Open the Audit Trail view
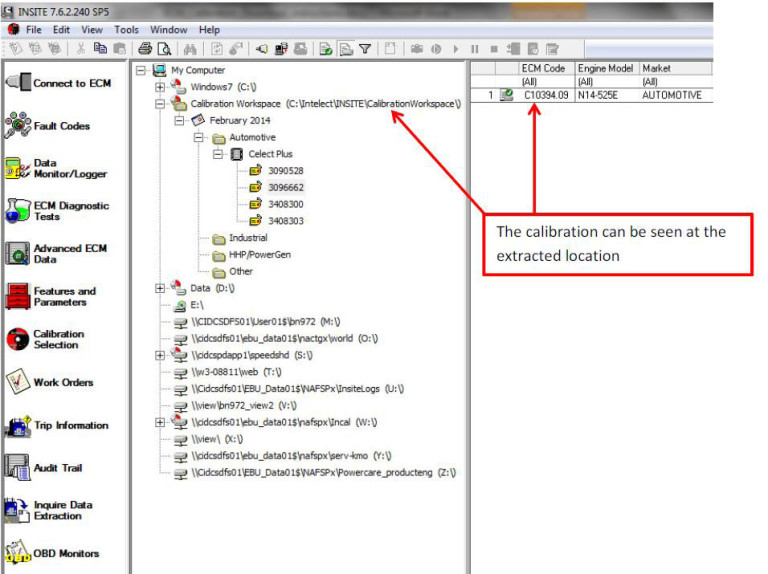This screenshot has width=768, height=574. 44,468
